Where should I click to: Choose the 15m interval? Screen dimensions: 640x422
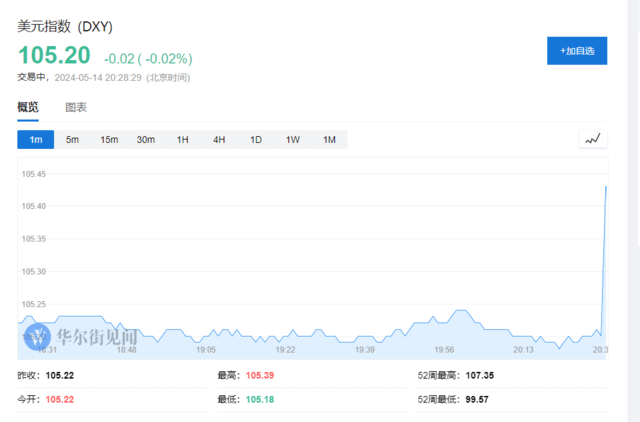click(x=109, y=140)
